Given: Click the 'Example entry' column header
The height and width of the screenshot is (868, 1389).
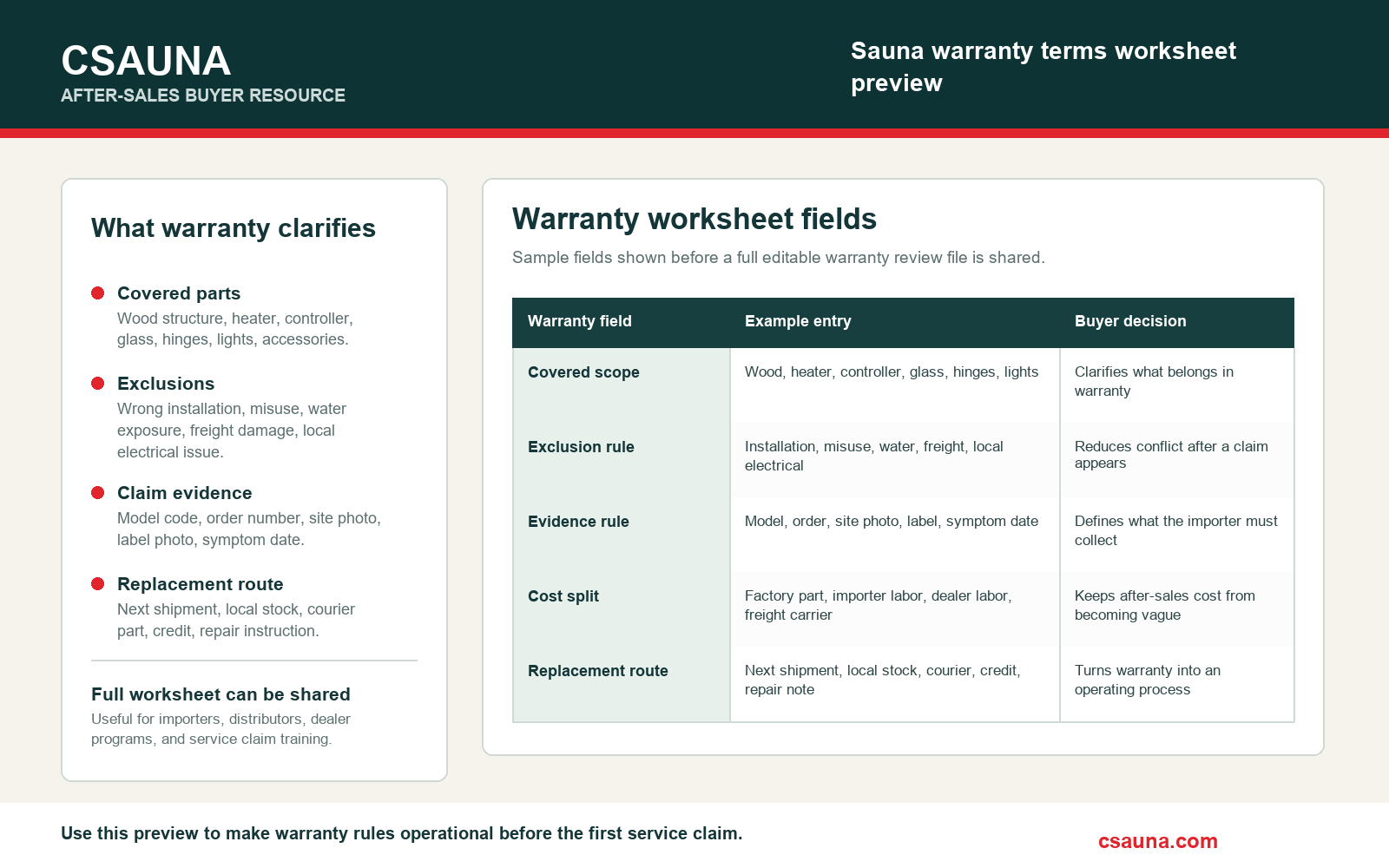Looking at the screenshot, I should (x=798, y=321).
